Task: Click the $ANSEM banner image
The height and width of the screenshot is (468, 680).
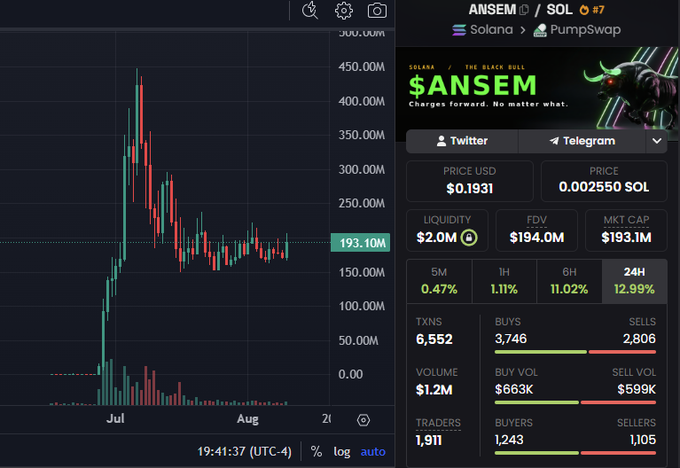Action: click(x=537, y=88)
